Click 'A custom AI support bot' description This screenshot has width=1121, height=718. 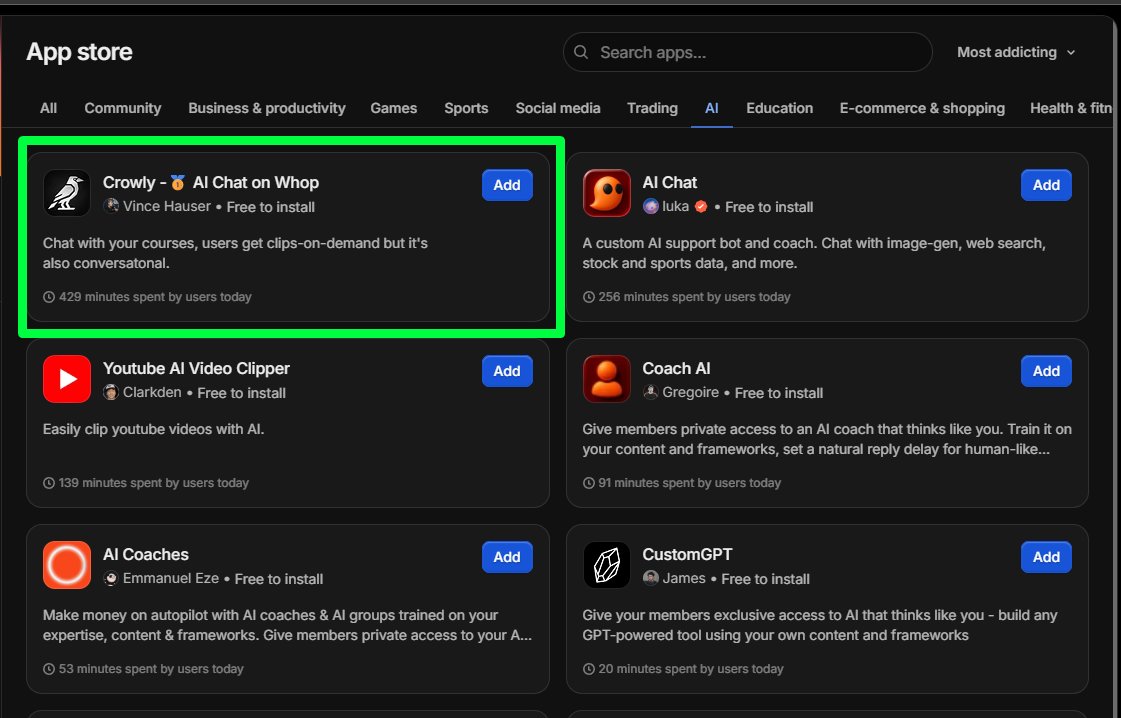[x=814, y=253]
